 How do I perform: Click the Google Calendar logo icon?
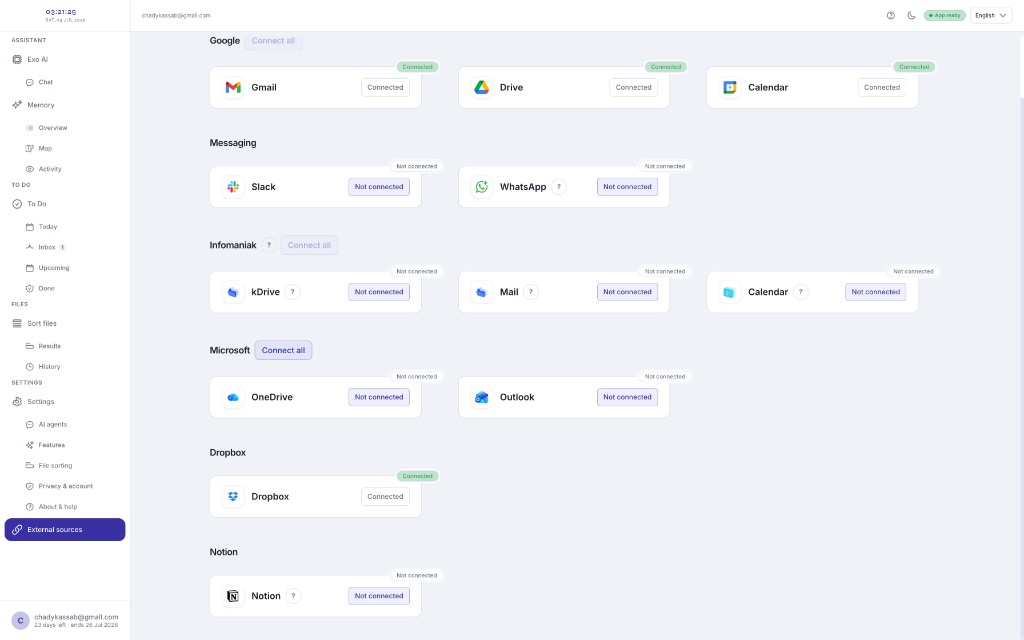pyautogui.click(x=729, y=88)
